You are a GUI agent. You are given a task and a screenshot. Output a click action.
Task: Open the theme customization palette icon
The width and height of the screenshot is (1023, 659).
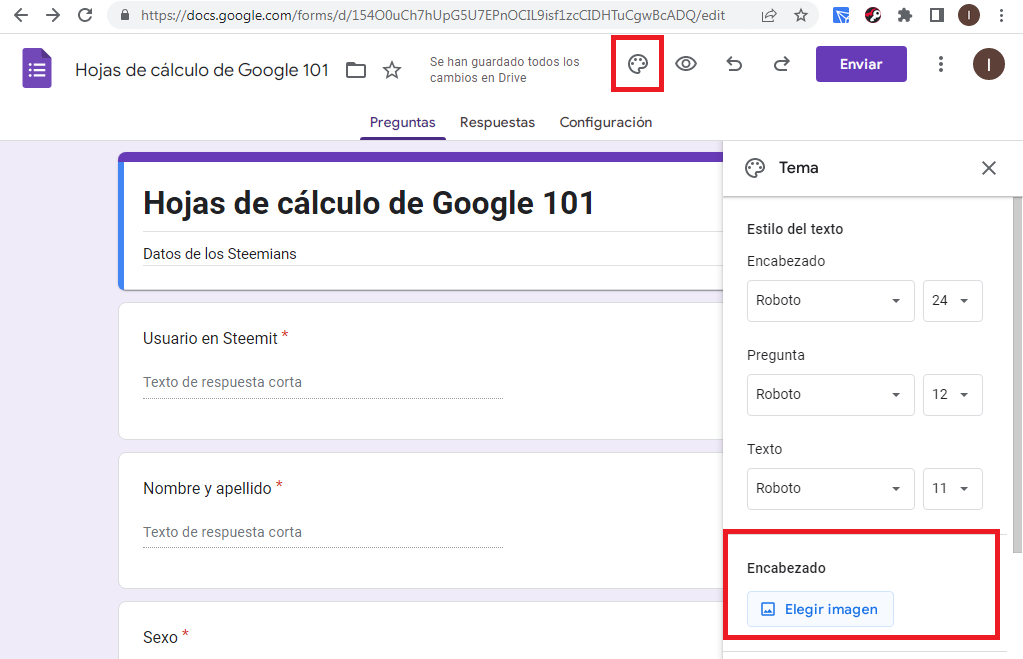637,64
